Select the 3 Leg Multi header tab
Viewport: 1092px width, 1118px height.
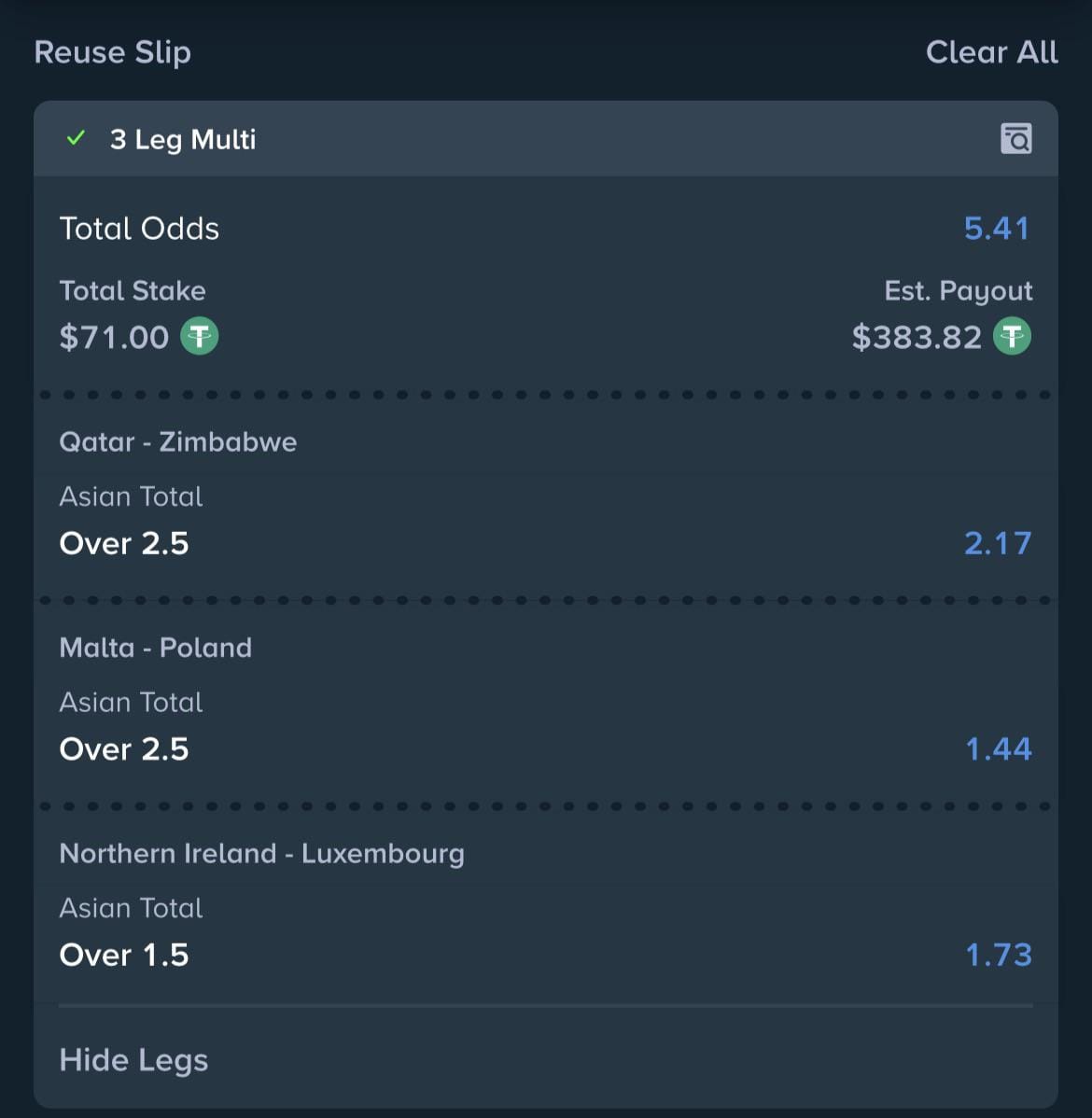[x=183, y=138]
